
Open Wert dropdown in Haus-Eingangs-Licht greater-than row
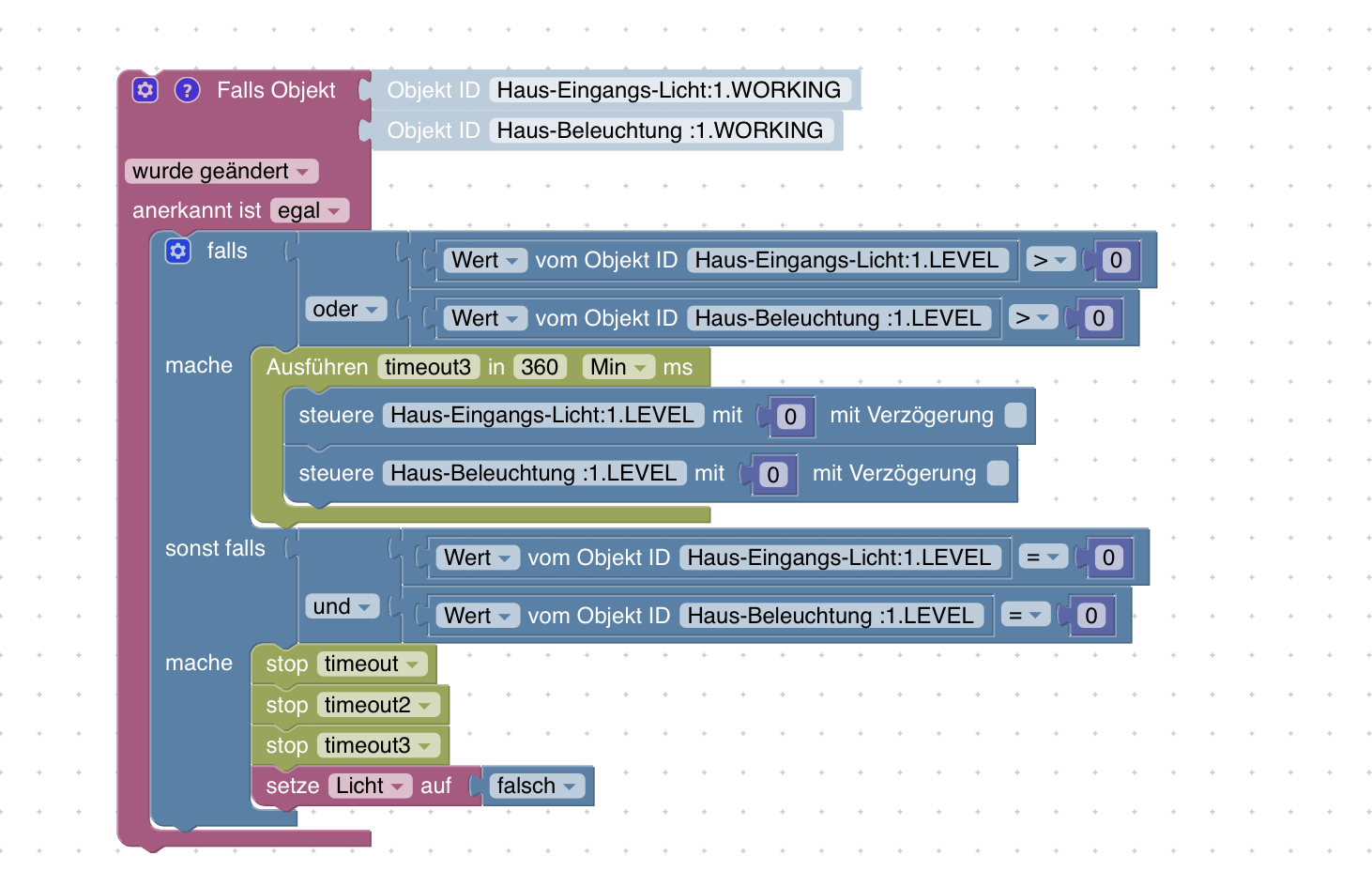485,260
